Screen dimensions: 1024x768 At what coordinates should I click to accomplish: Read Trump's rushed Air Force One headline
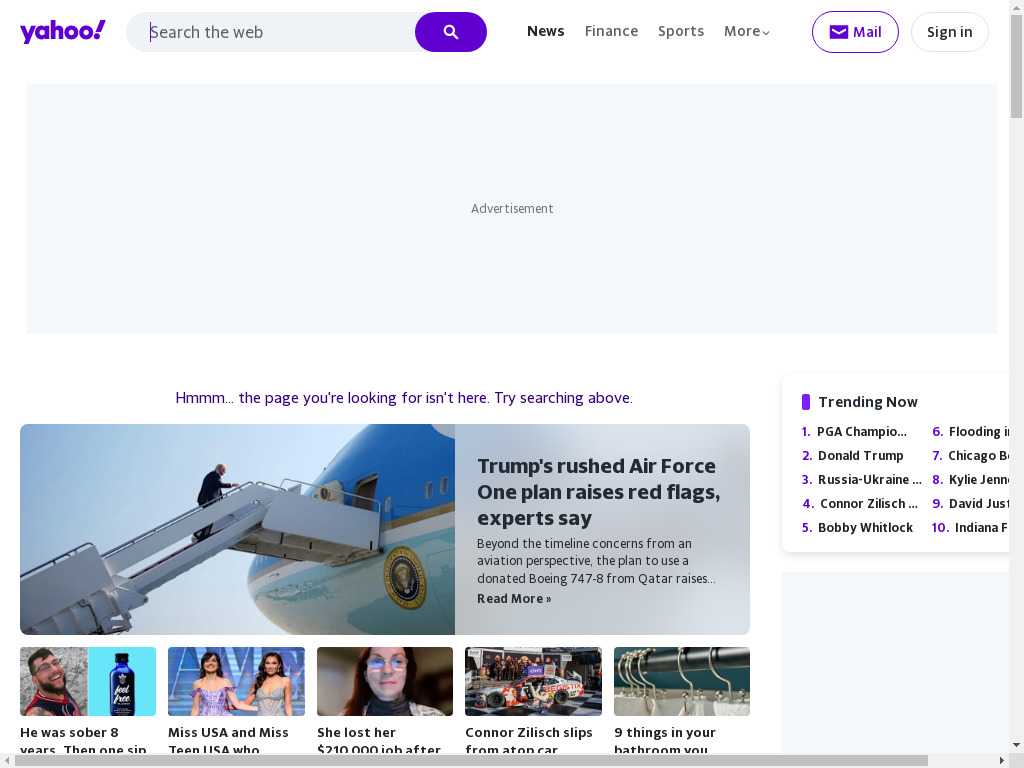(598, 492)
